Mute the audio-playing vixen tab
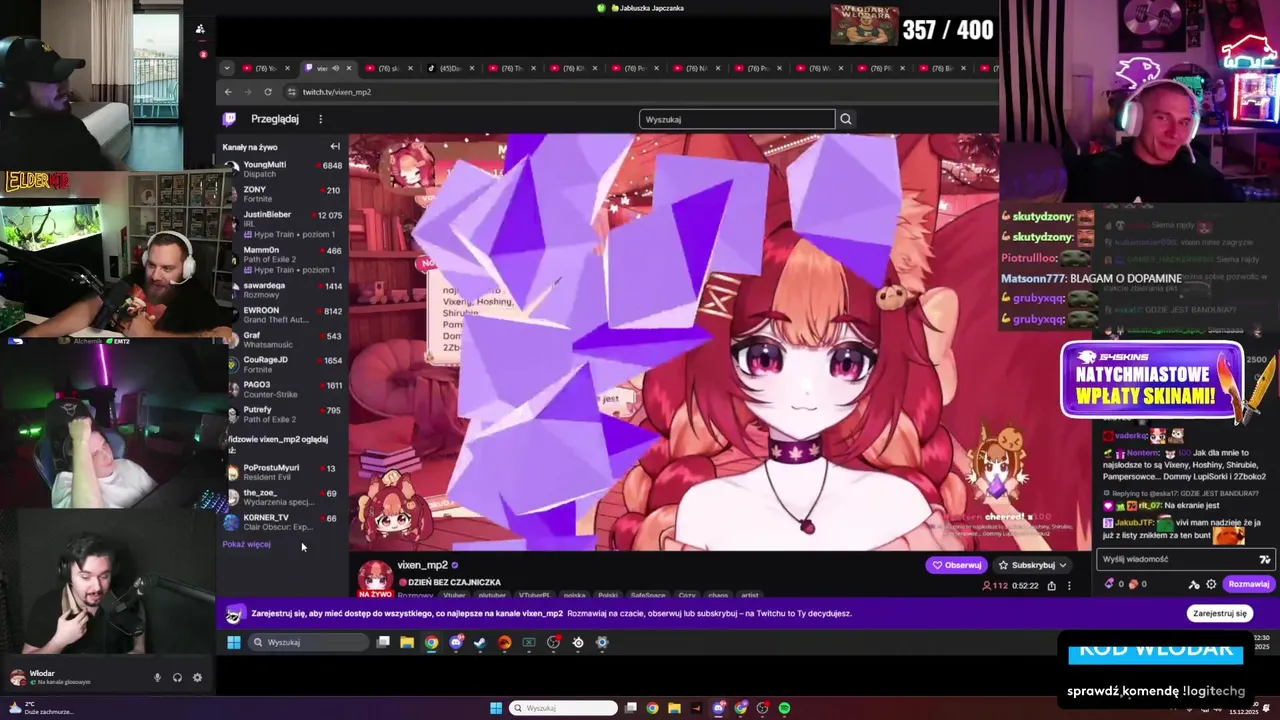1280x720 pixels. (x=335, y=68)
